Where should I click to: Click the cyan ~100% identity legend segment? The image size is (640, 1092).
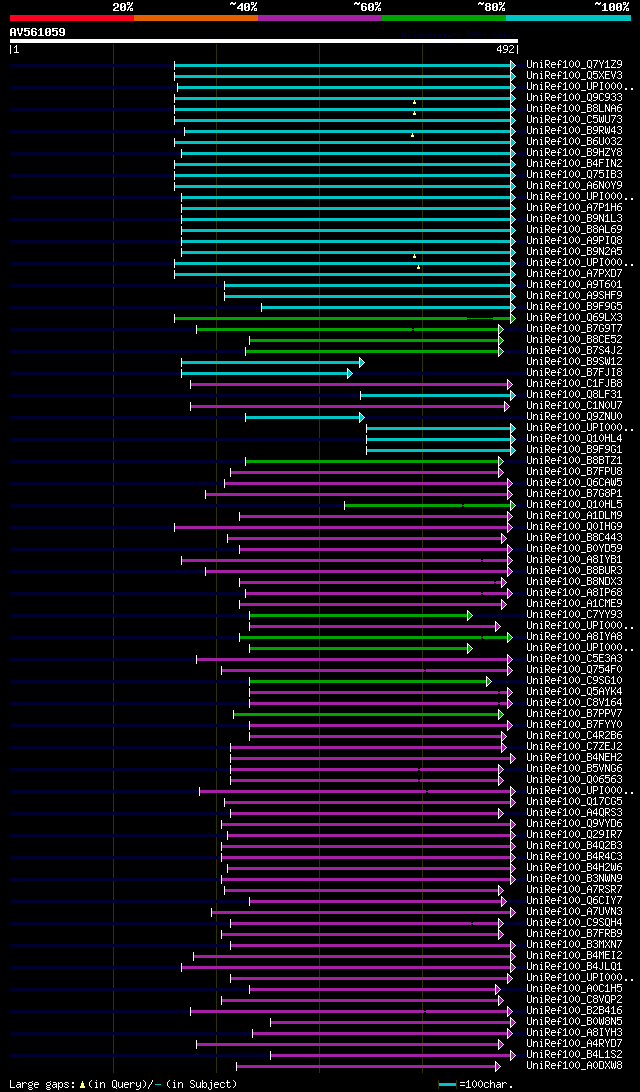tap(568, 17)
